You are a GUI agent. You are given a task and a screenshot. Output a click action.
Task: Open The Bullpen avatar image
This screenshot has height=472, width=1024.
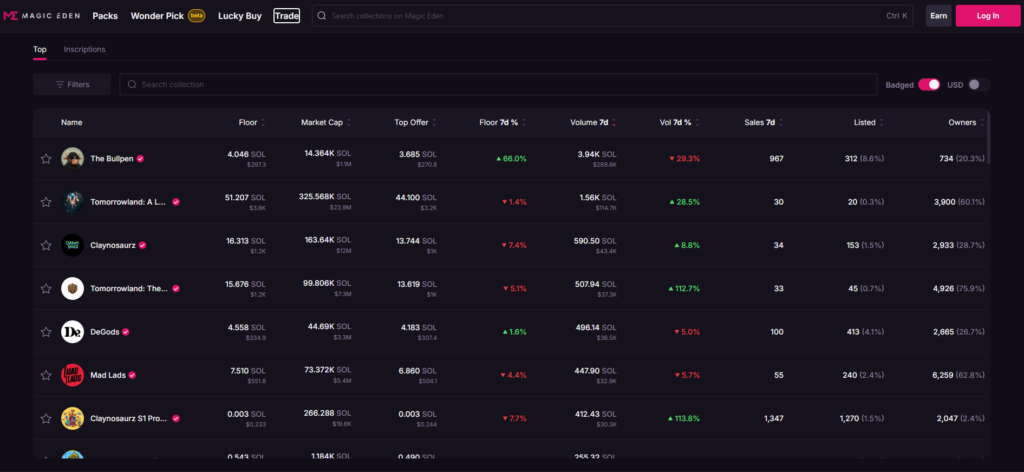(x=72, y=159)
